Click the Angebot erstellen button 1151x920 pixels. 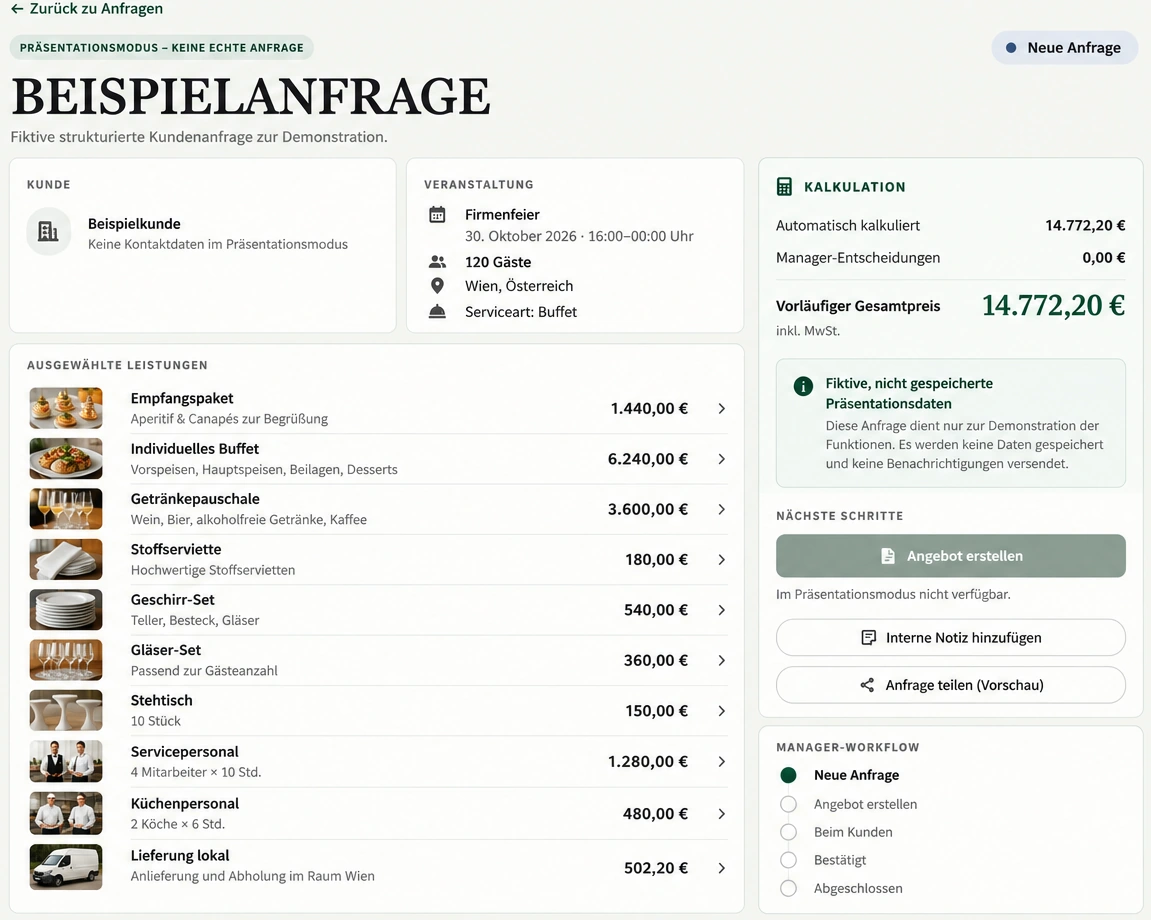(x=951, y=556)
